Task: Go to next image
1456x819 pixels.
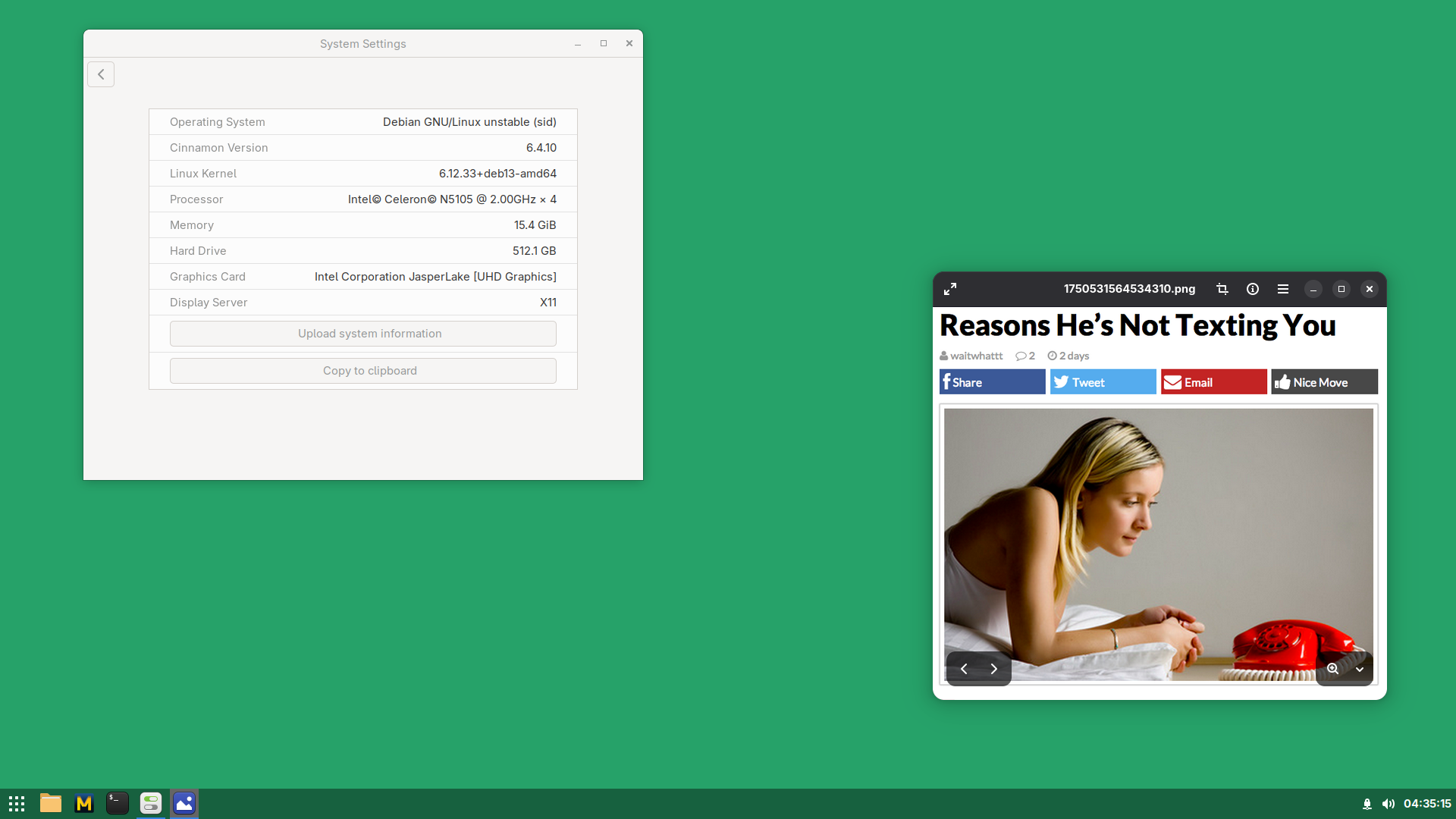Action: 993,669
